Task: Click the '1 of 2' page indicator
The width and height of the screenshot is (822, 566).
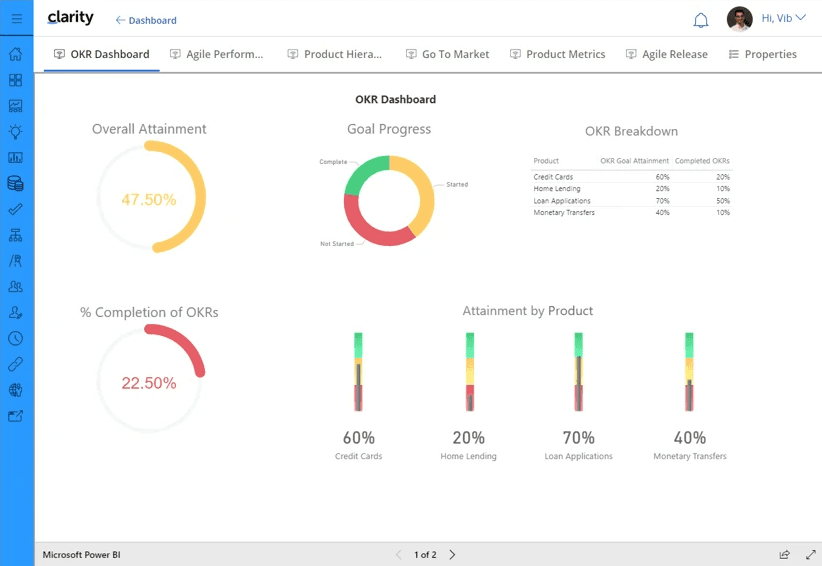Action: pos(425,554)
